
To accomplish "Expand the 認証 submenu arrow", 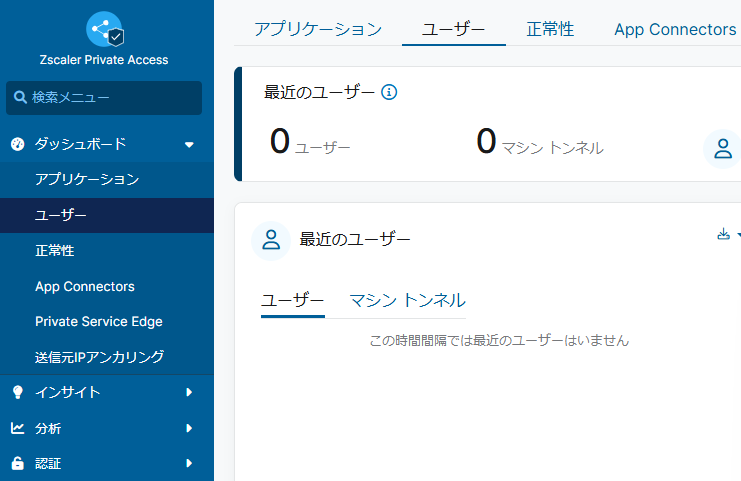I will (x=189, y=463).
